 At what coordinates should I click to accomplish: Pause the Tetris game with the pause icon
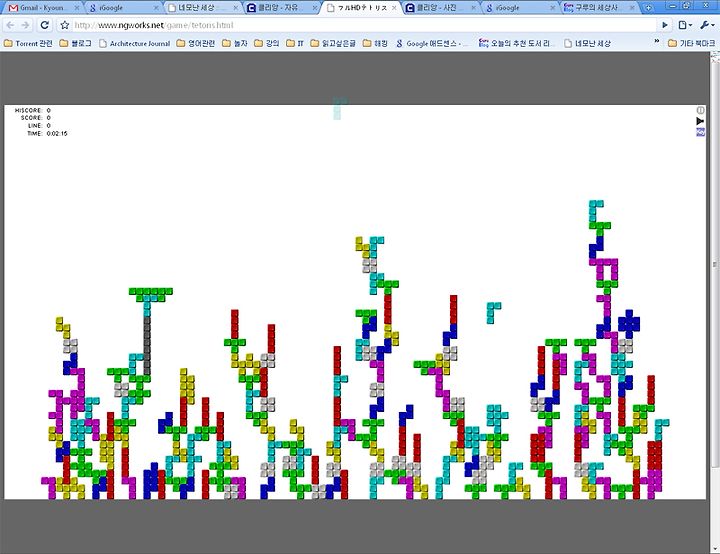point(700,110)
